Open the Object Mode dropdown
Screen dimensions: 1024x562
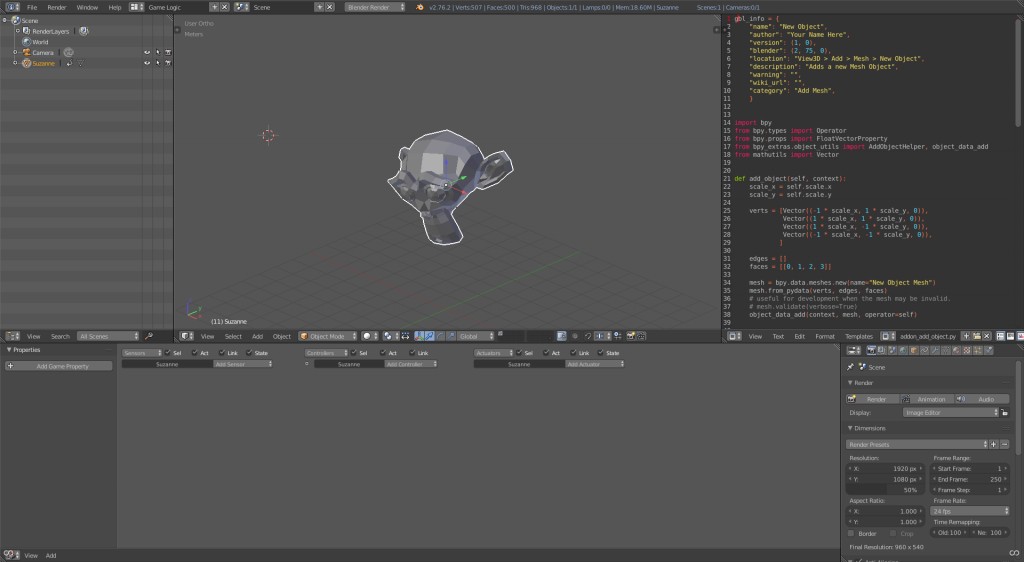click(327, 336)
